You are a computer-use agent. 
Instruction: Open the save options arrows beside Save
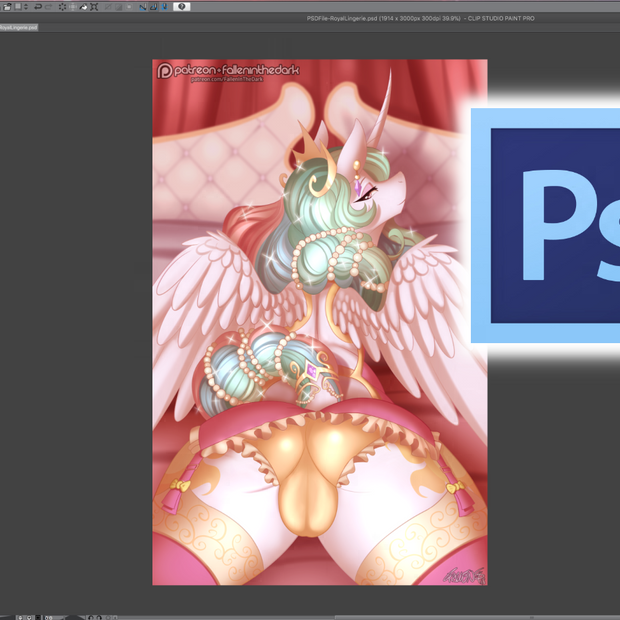[26, 7]
